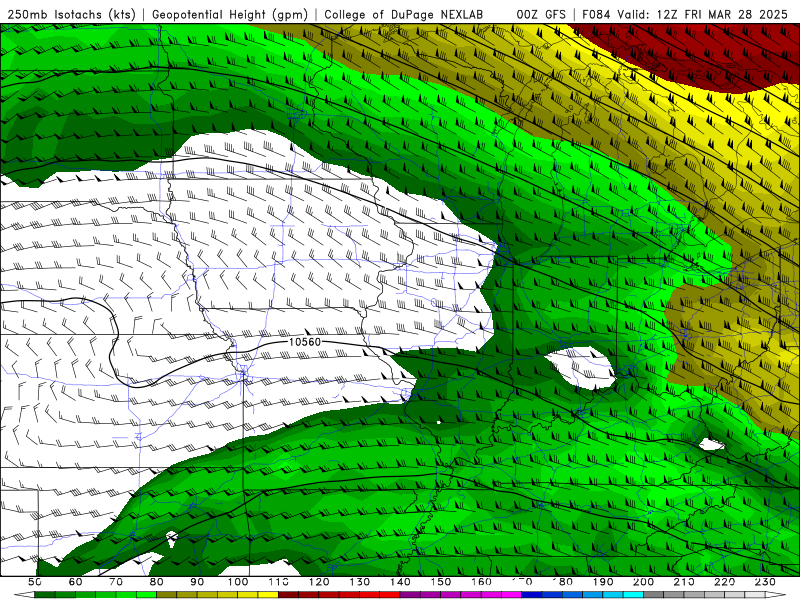Select the first purple swatch at 140 kts
Image resolution: width=800 pixels, height=600 pixels.
point(410,595)
